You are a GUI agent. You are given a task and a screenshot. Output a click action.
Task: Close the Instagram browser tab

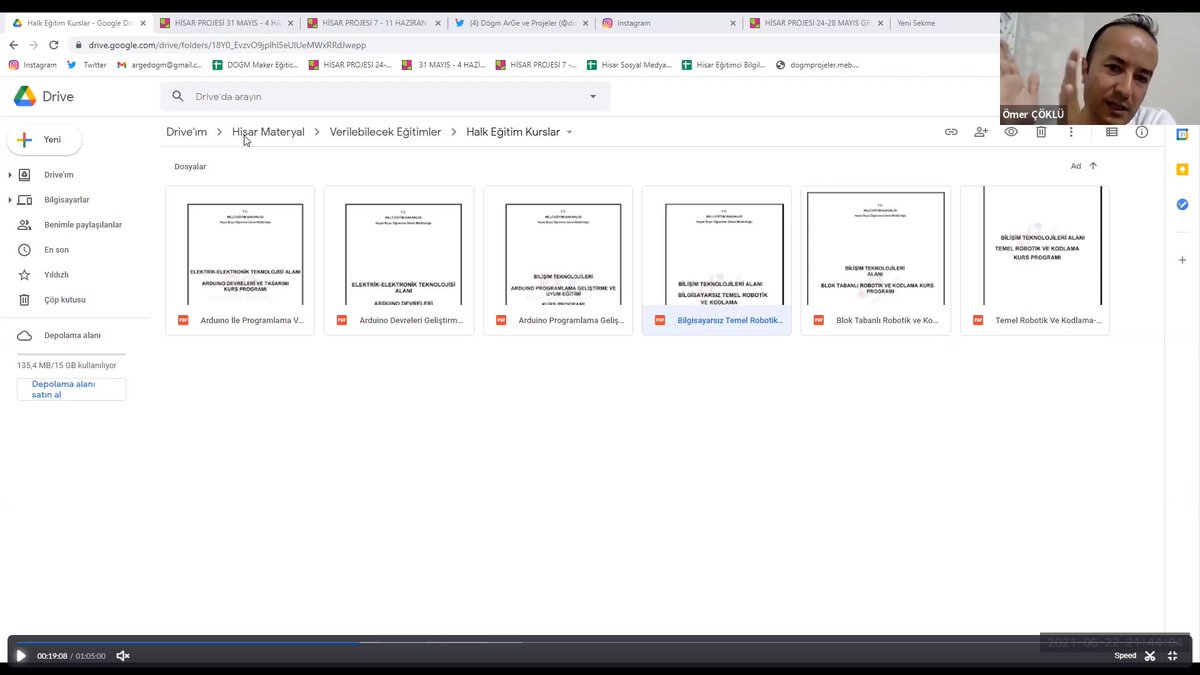(734, 23)
